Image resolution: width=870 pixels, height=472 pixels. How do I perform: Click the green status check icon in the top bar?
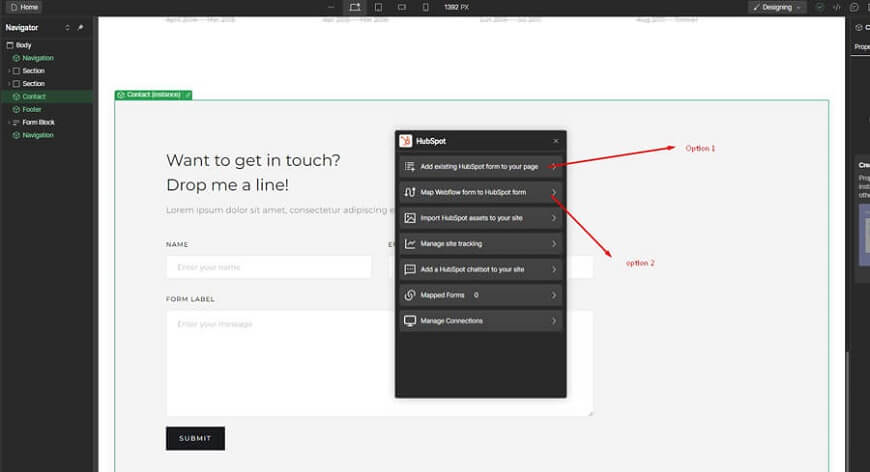(x=820, y=7)
